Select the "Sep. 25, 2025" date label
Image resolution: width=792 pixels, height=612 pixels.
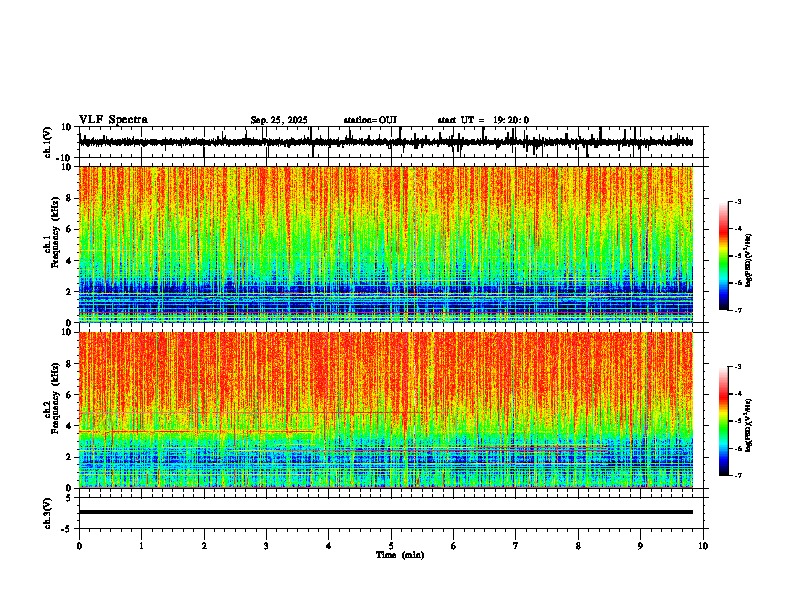(x=279, y=120)
